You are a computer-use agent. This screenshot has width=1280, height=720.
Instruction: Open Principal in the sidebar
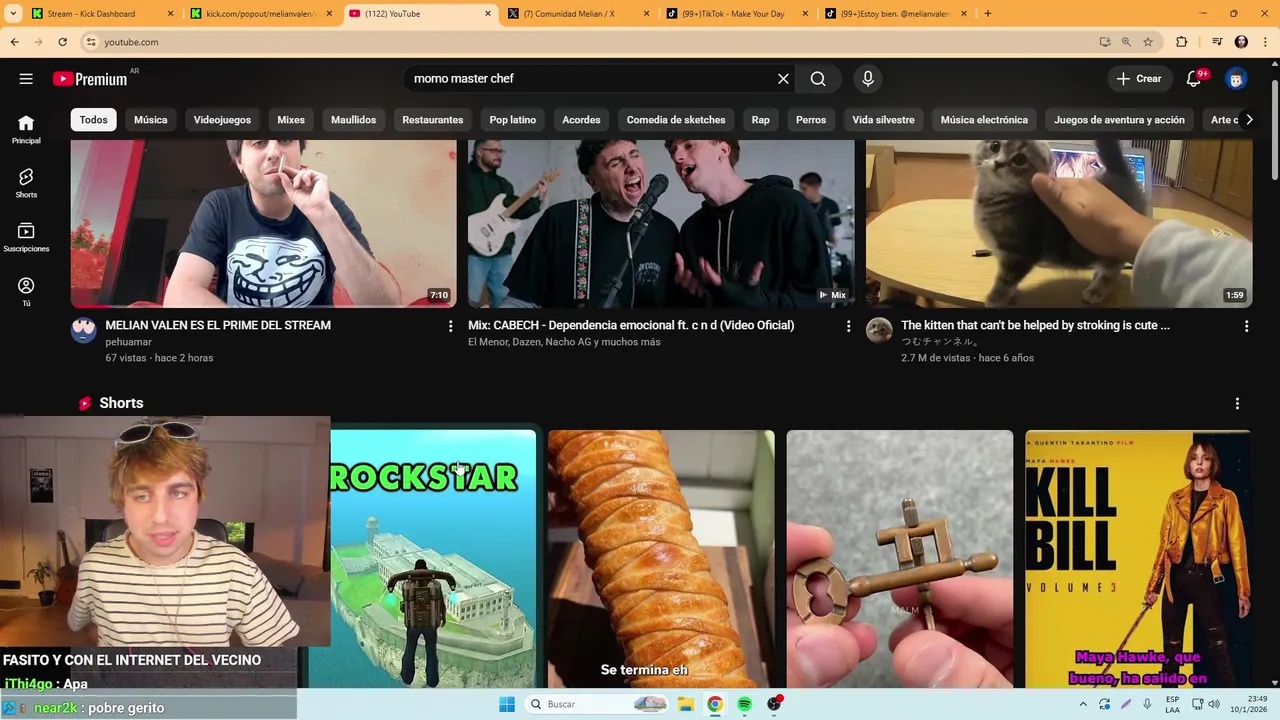pos(26,129)
